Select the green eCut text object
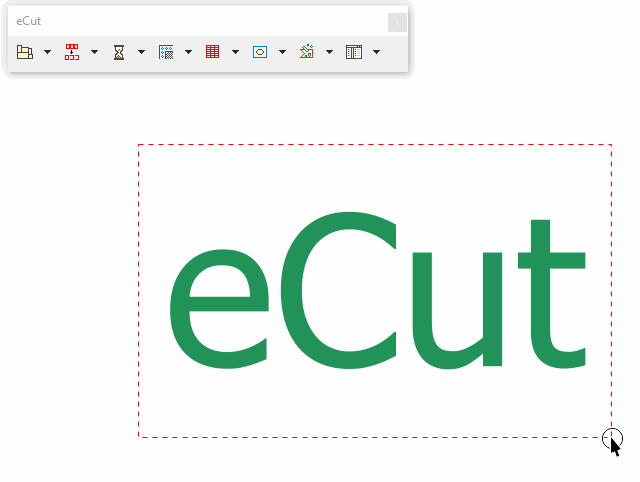Image resolution: width=640 pixels, height=482 pixels. click(378, 291)
